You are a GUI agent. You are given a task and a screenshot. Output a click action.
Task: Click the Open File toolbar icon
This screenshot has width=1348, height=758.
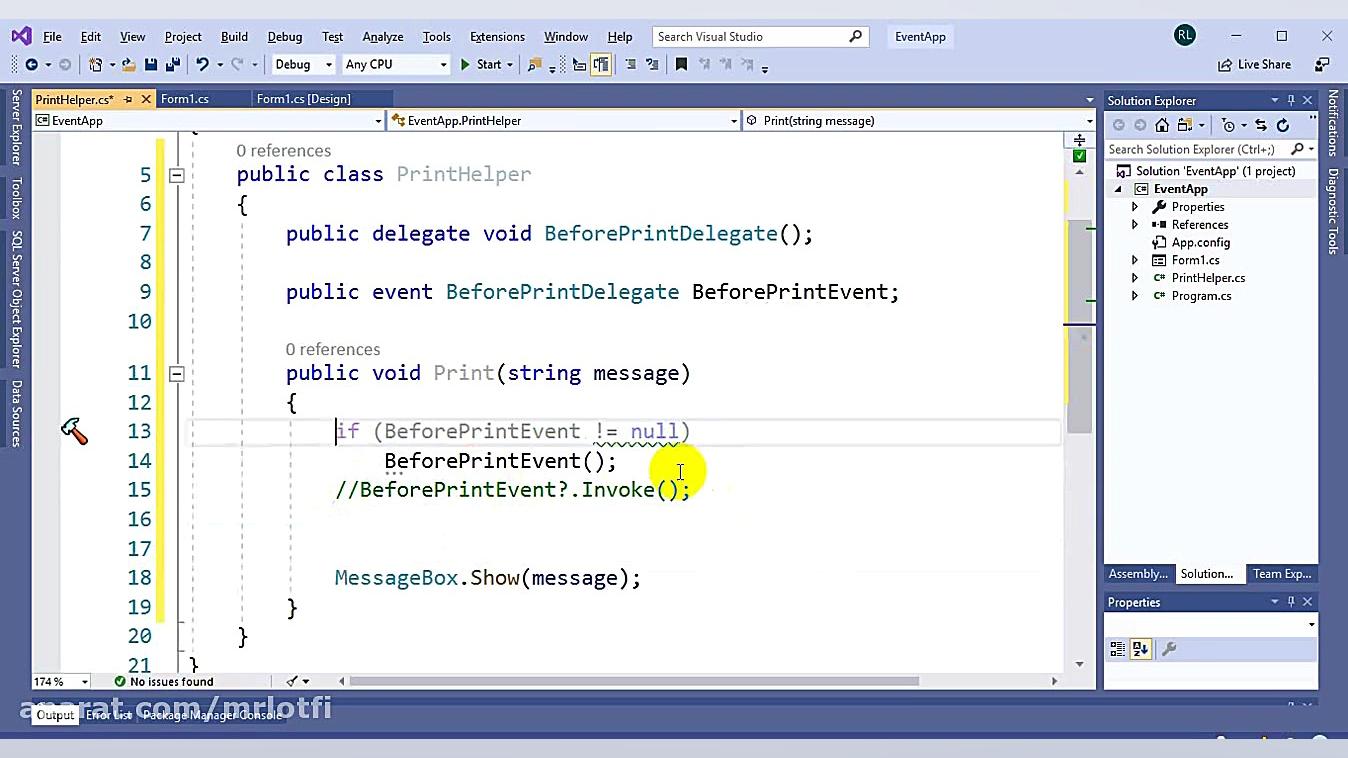[x=130, y=64]
